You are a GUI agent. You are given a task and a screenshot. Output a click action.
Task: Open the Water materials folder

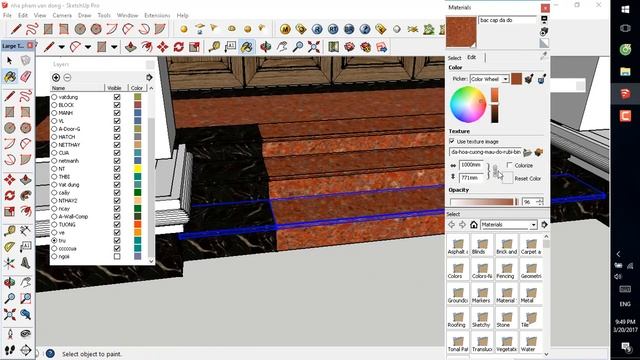pos(530,343)
